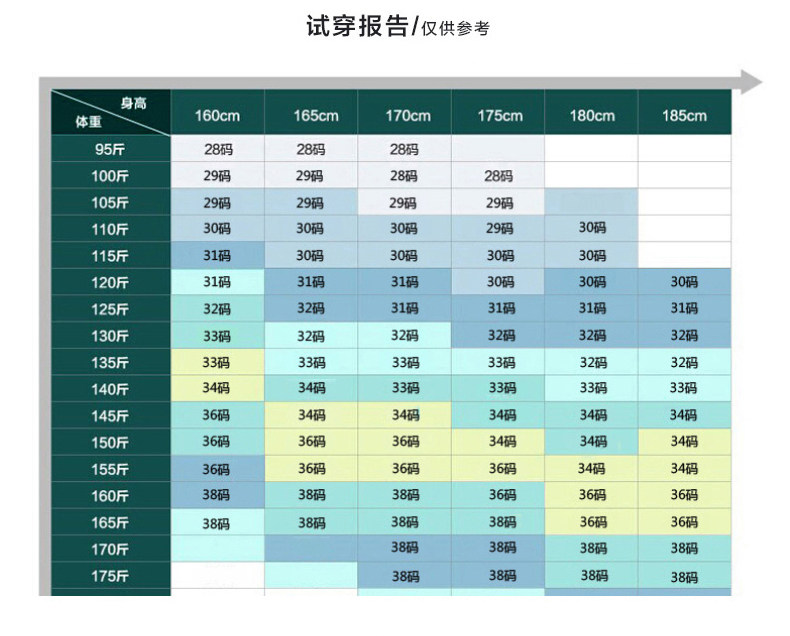
Task: Click the 150斤 row label
Action: [111, 442]
